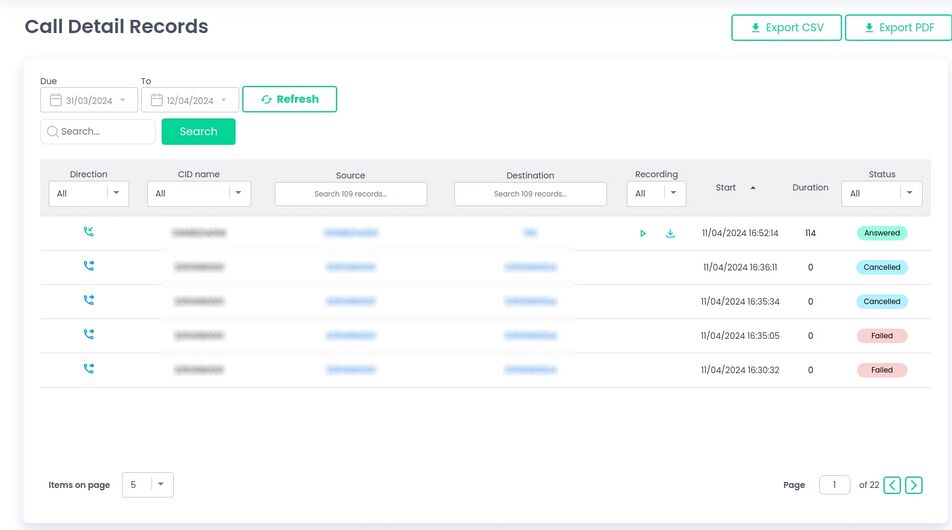Sort by the Start column arrow
Image resolution: width=952 pixels, height=530 pixels.
pos(753,188)
